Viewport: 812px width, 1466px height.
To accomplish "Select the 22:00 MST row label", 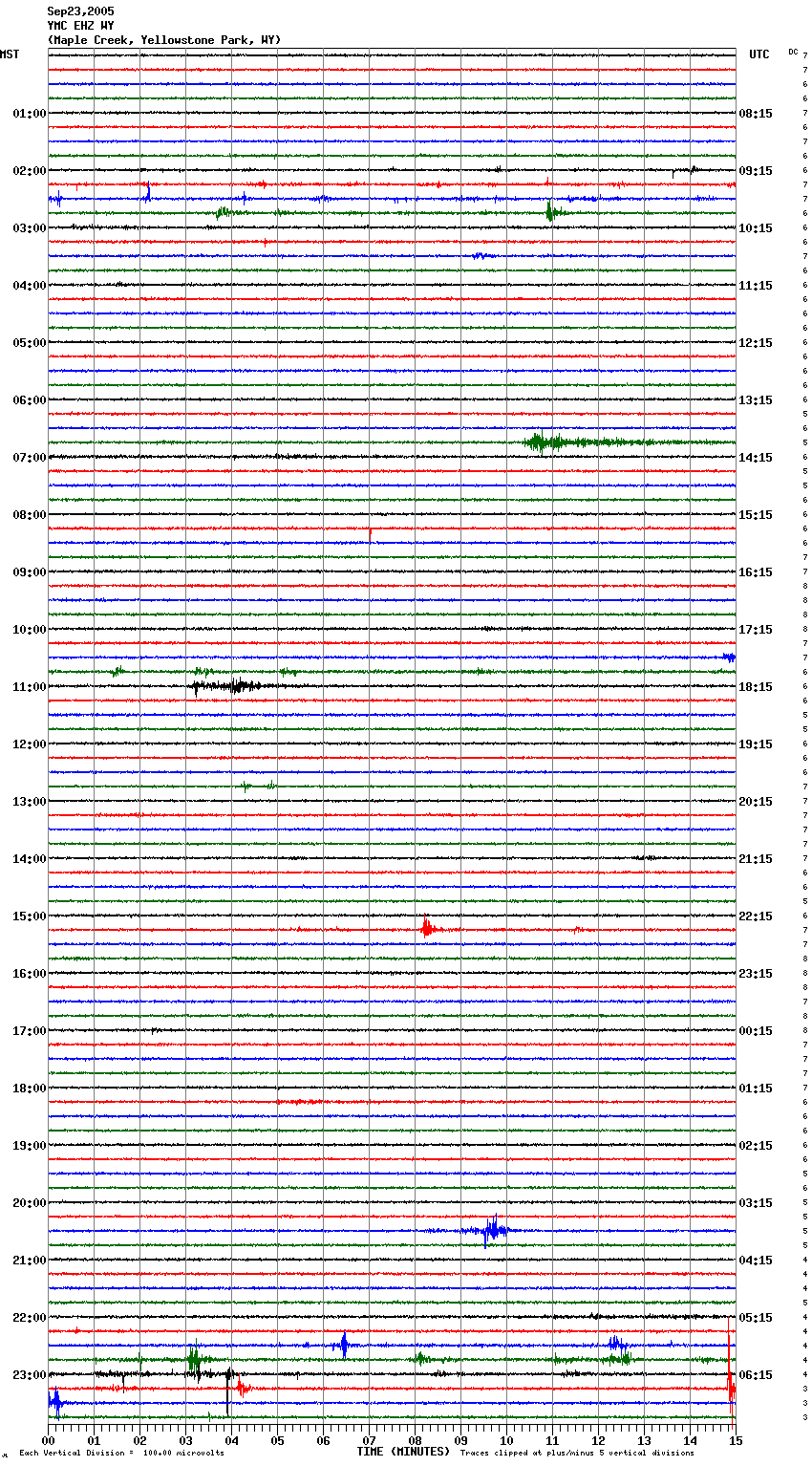I will pos(29,1318).
